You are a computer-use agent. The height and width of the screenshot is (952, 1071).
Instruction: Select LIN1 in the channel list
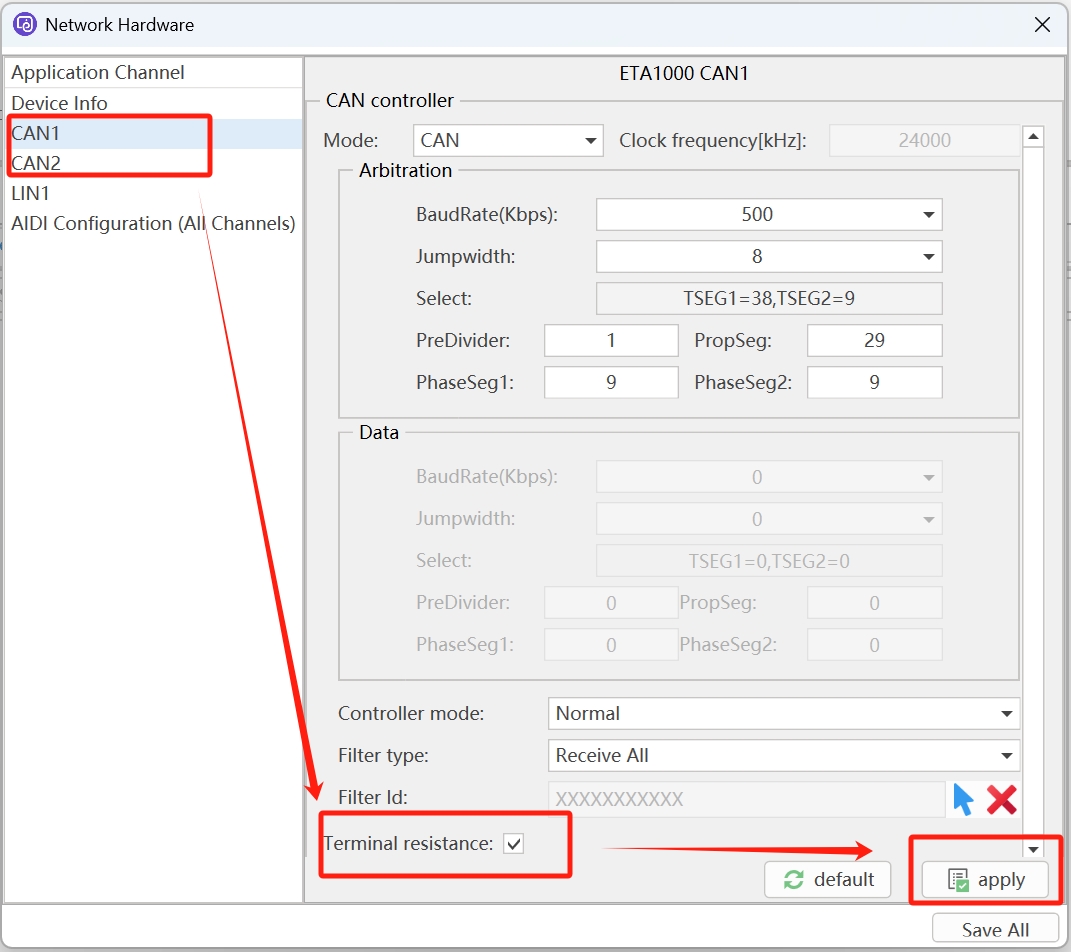point(30,193)
